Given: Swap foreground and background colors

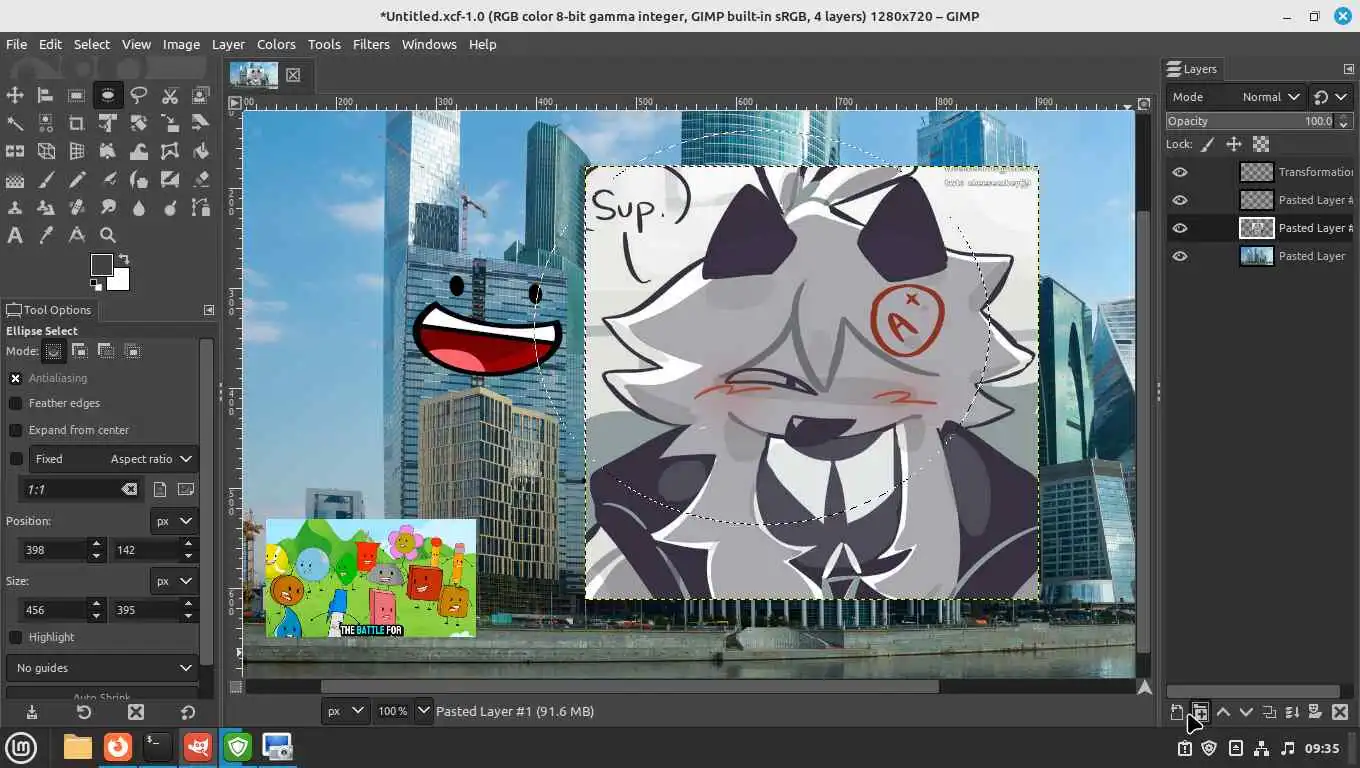Looking at the screenshot, I should tap(124, 260).
